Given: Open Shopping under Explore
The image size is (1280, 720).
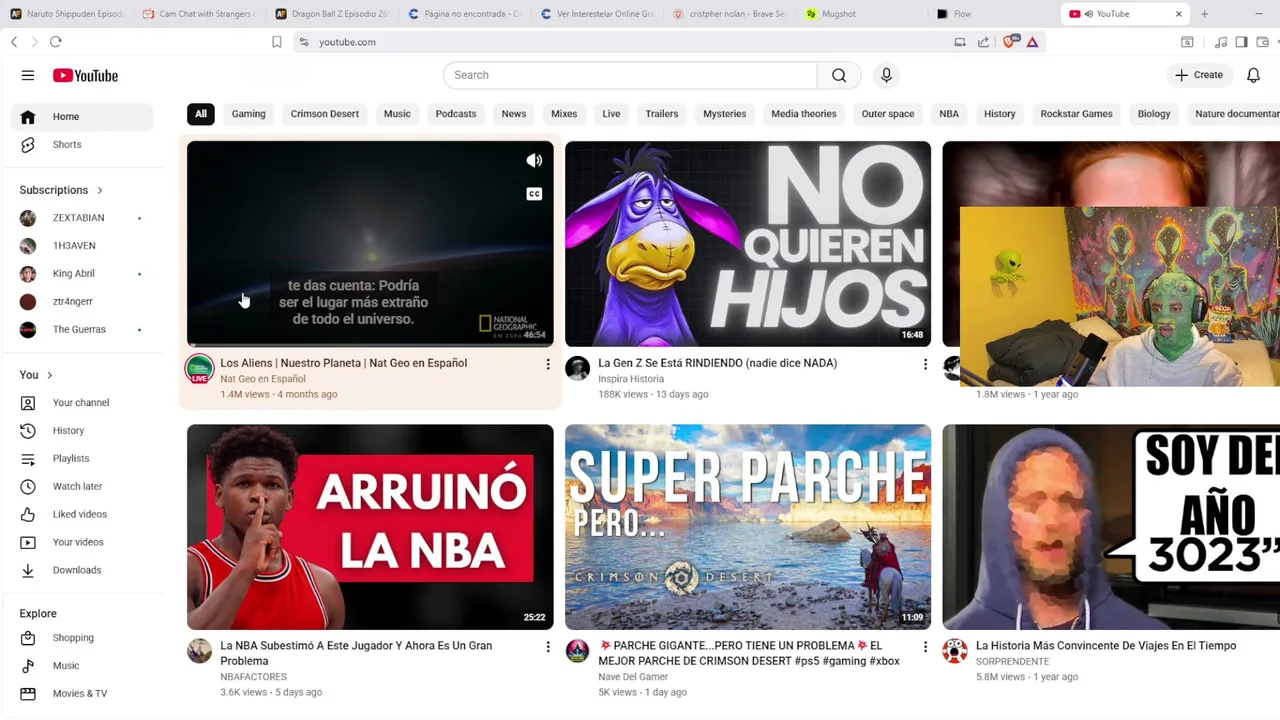Looking at the screenshot, I should tap(83, 637).
